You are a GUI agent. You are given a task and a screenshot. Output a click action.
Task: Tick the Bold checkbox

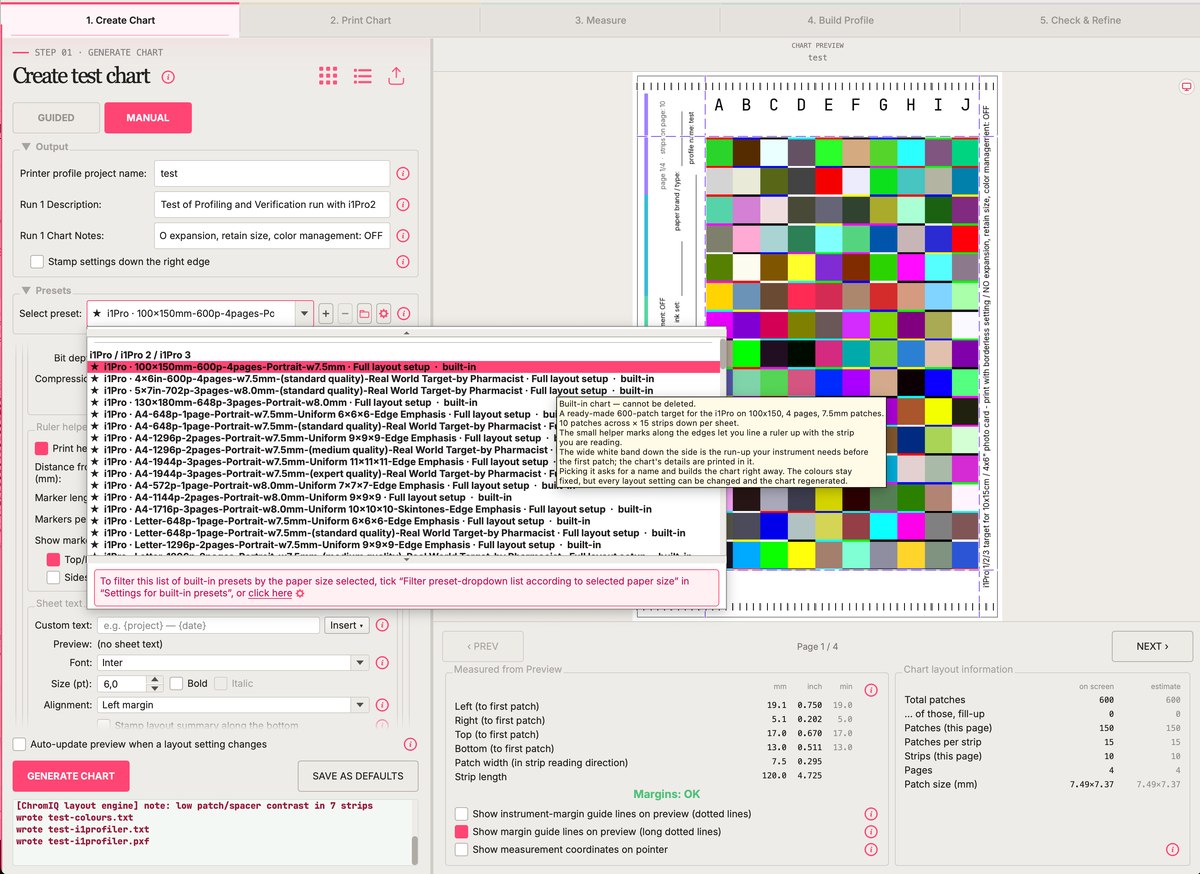click(176, 684)
